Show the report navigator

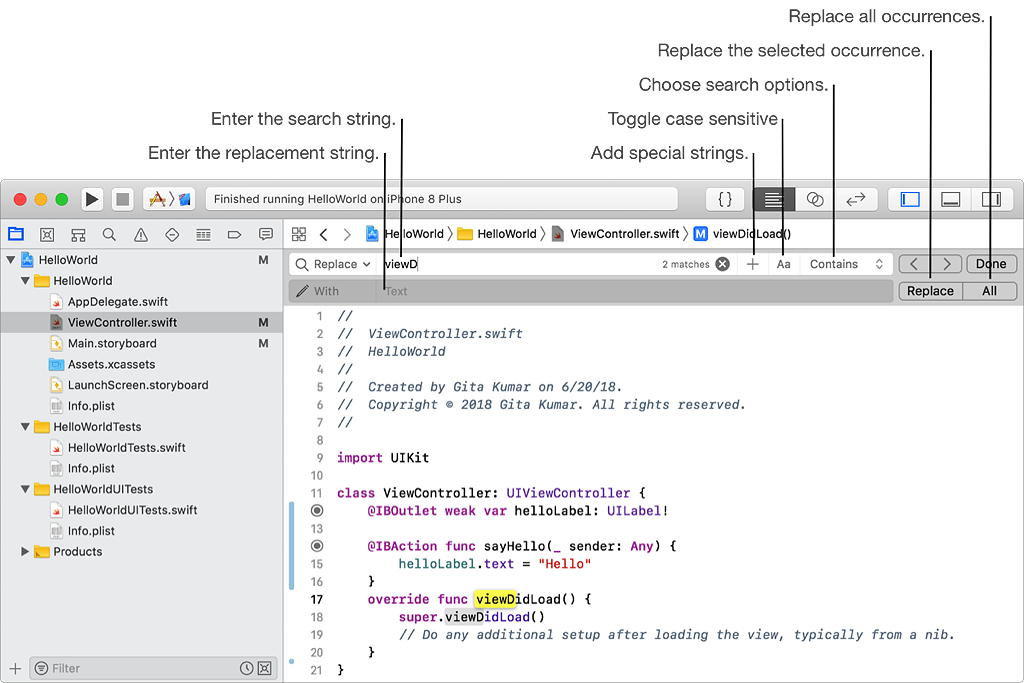coord(266,234)
